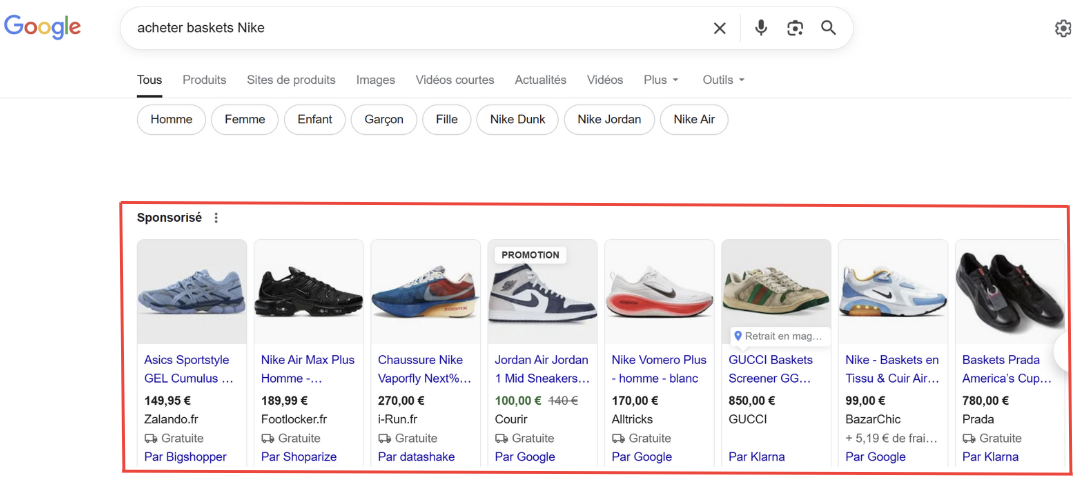Image resolution: width=1087 pixels, height=491 pixels.
Task: Click Retrait en magasin label
Action: [x=780, y=336]
